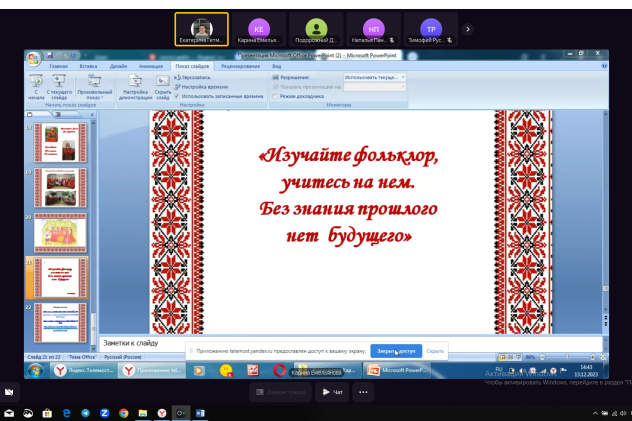The width and height of the screenshot is (632, 421).
Task: Open Яндекс.Телемост taskbar item
Action: [x=84, y=370]
